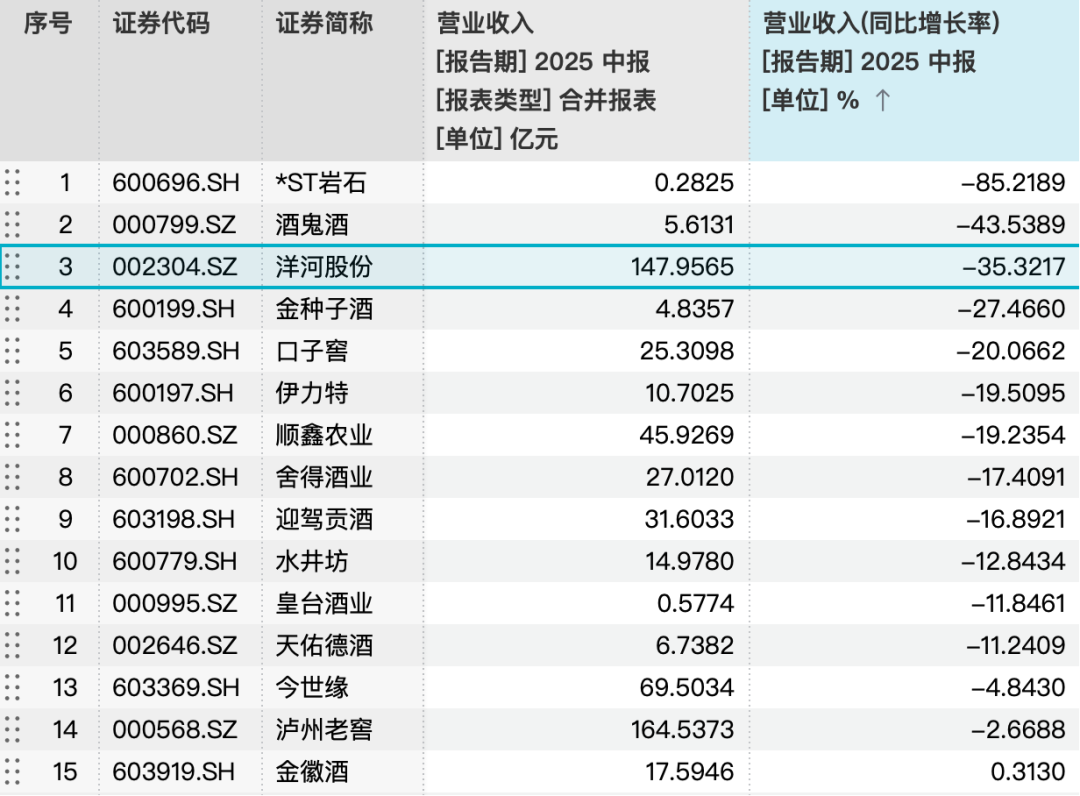Click the 证券代码 column header
This screenshot has height=796, width=1080.
161,24
